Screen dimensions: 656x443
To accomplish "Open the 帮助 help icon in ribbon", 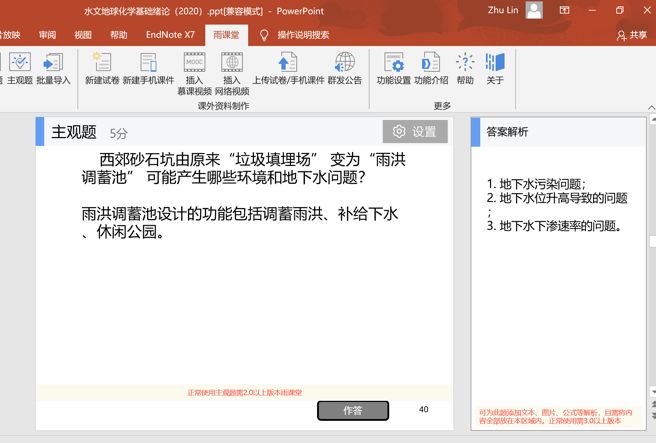I will (465, 68).
